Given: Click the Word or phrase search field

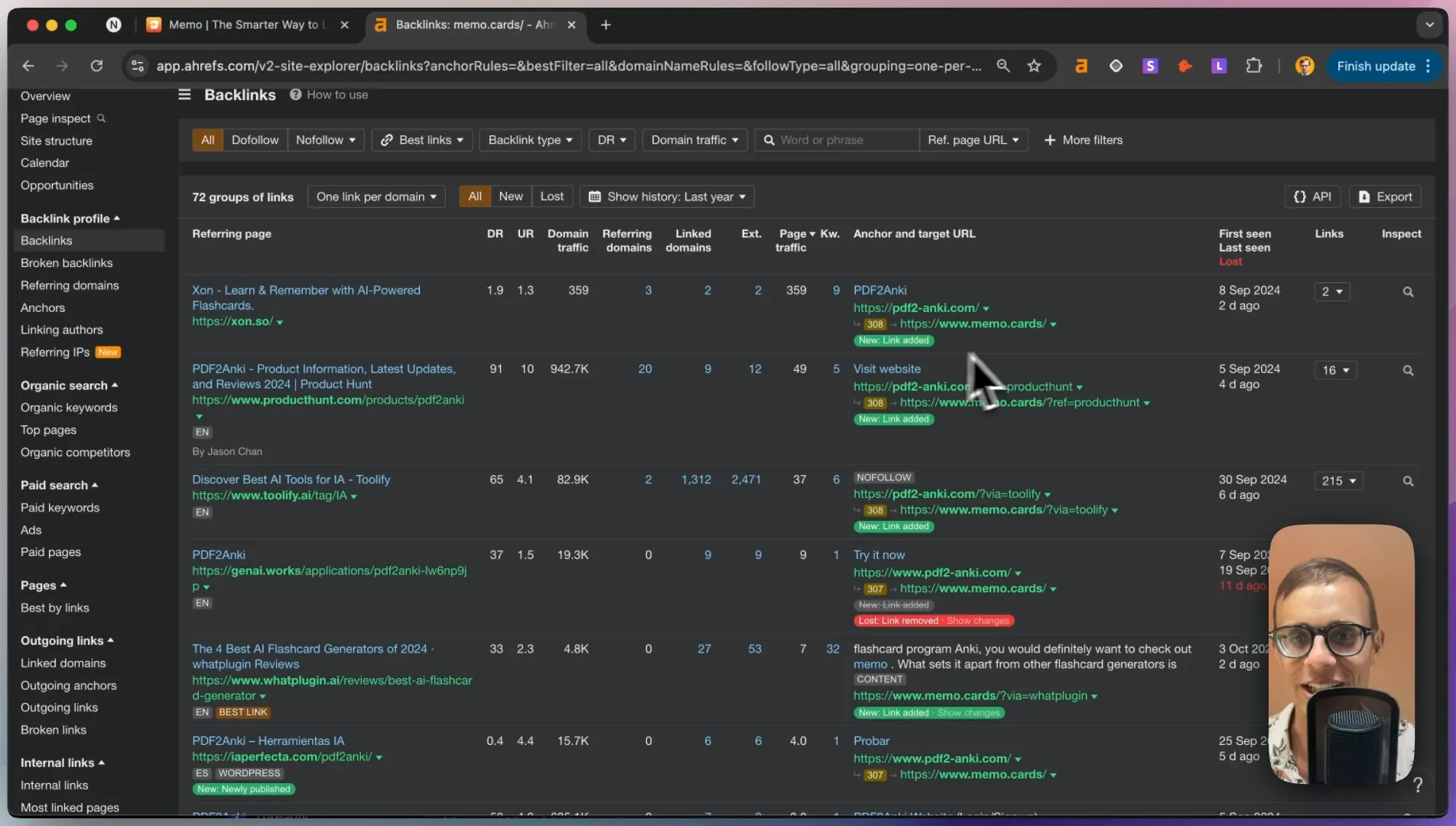Looking at the screenshot, I should tap(837, 140).
